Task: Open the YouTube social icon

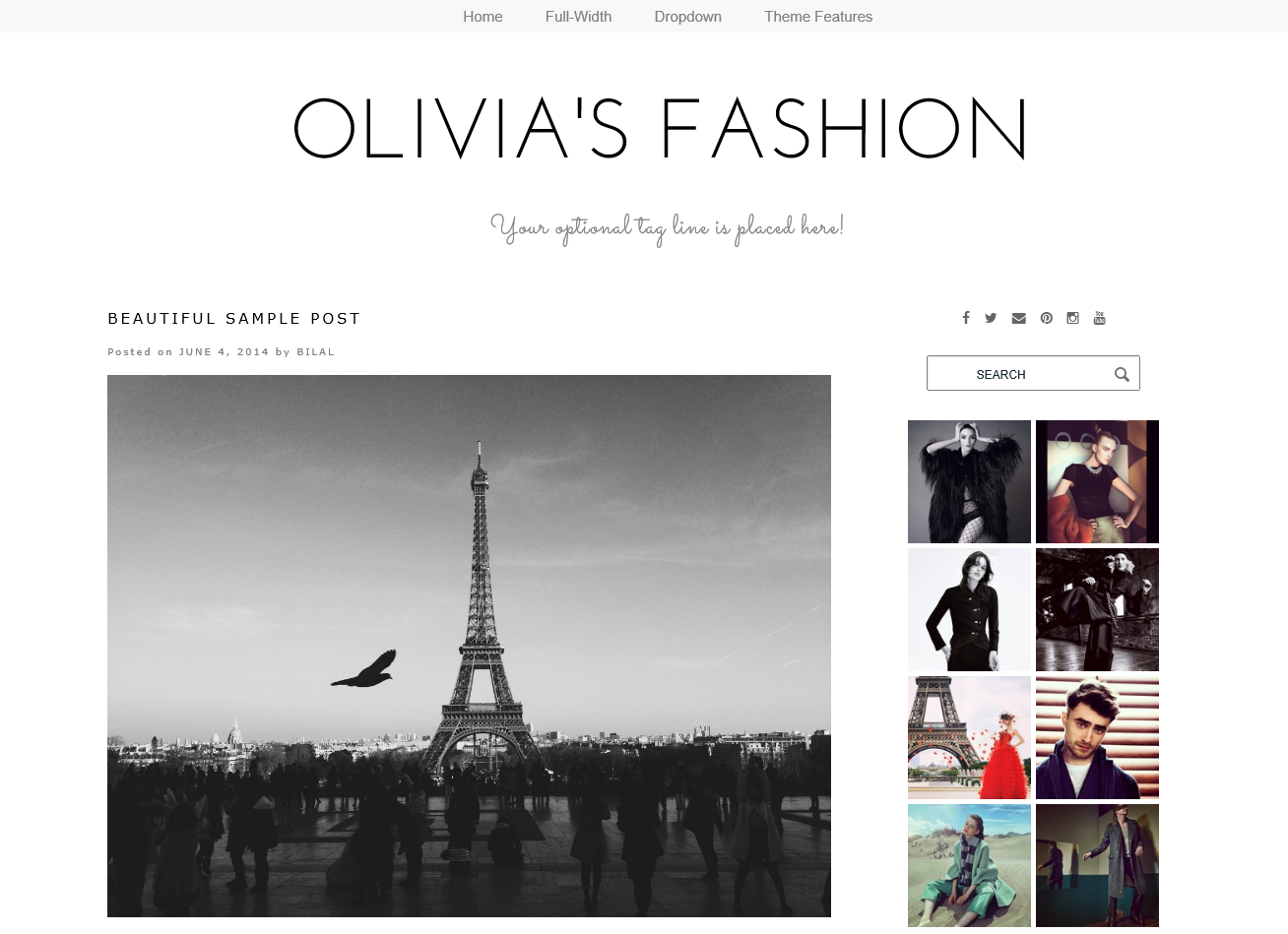Action: tap(1100, 318)
